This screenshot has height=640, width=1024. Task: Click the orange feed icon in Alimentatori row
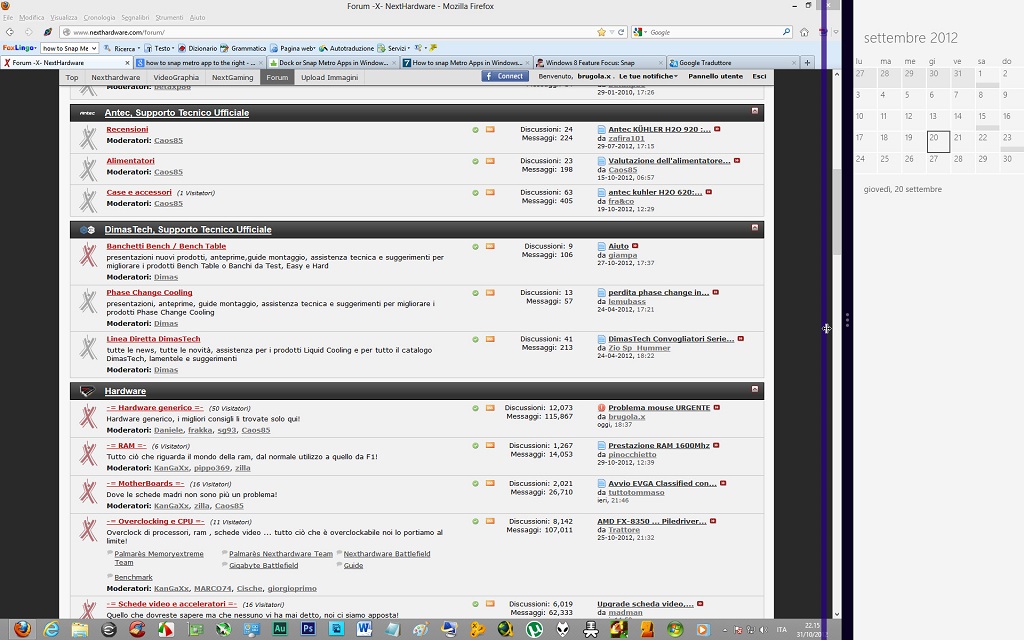tap(490, 161)
